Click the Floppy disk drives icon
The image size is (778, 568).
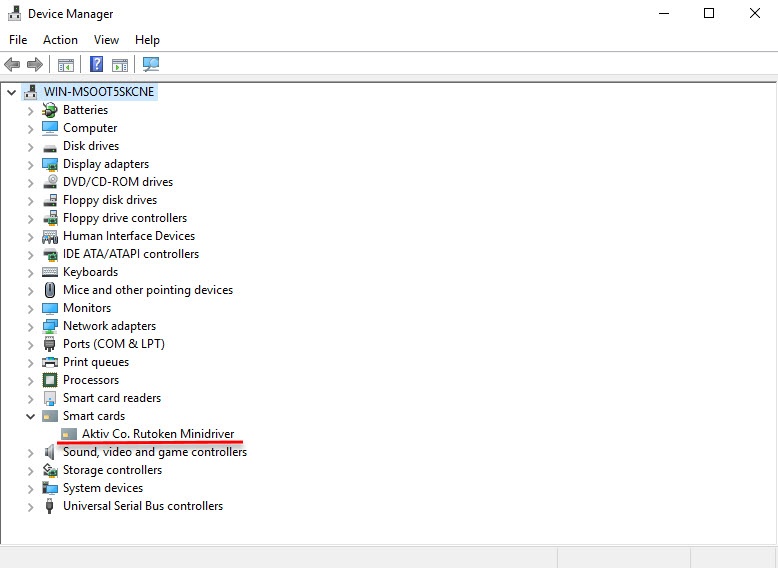point(50,200)
